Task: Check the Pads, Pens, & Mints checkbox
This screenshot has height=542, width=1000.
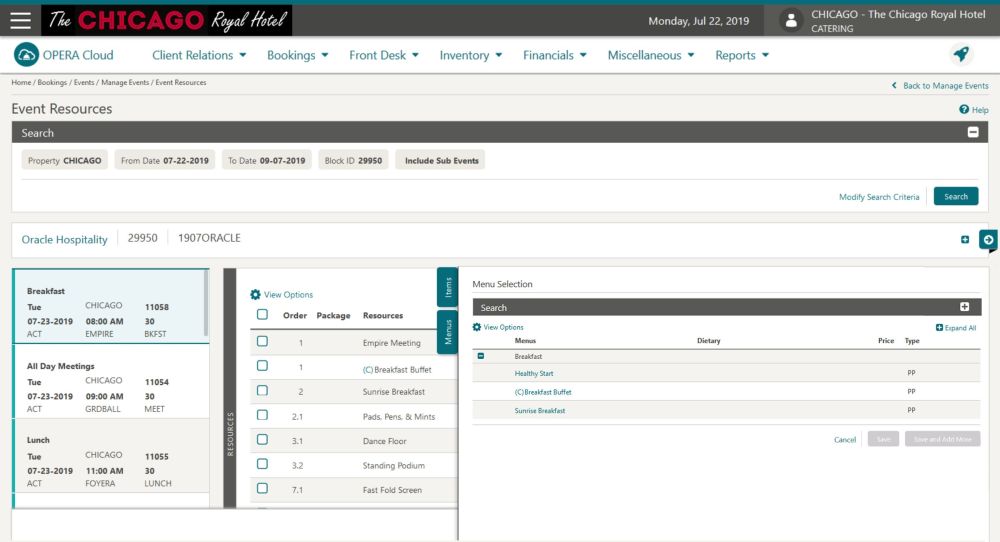Action: point(262,415)
